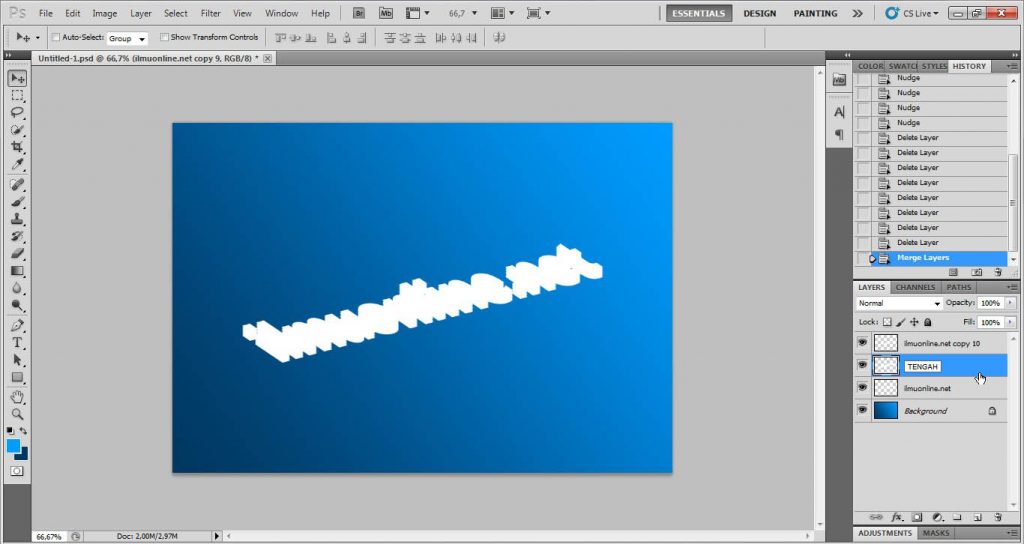Select the Blur tool
Viewport: 1024px width, 544px height.
click(x=17, y=287)
